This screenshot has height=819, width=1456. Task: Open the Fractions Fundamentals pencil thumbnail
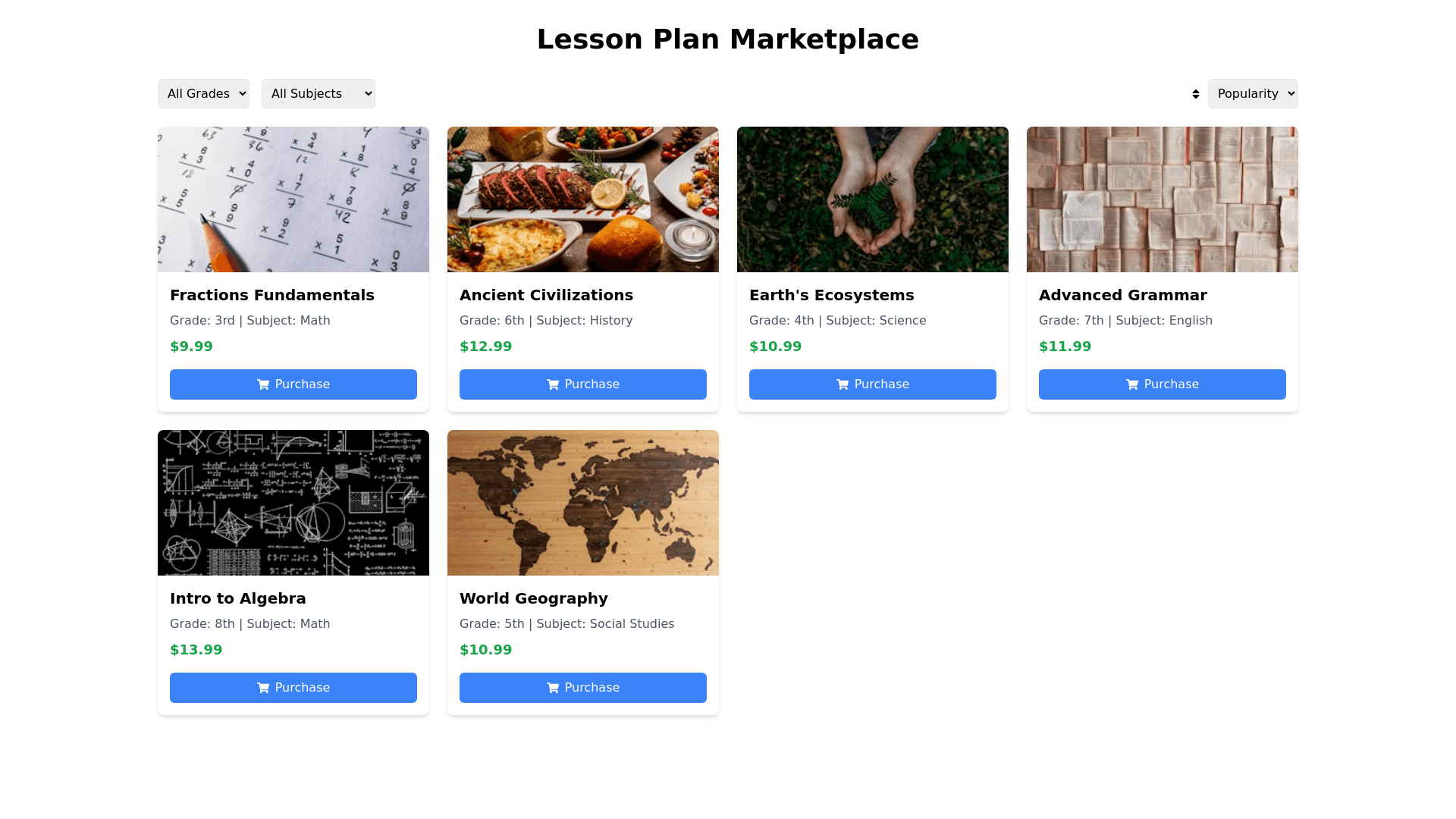[x=293, y=199]
